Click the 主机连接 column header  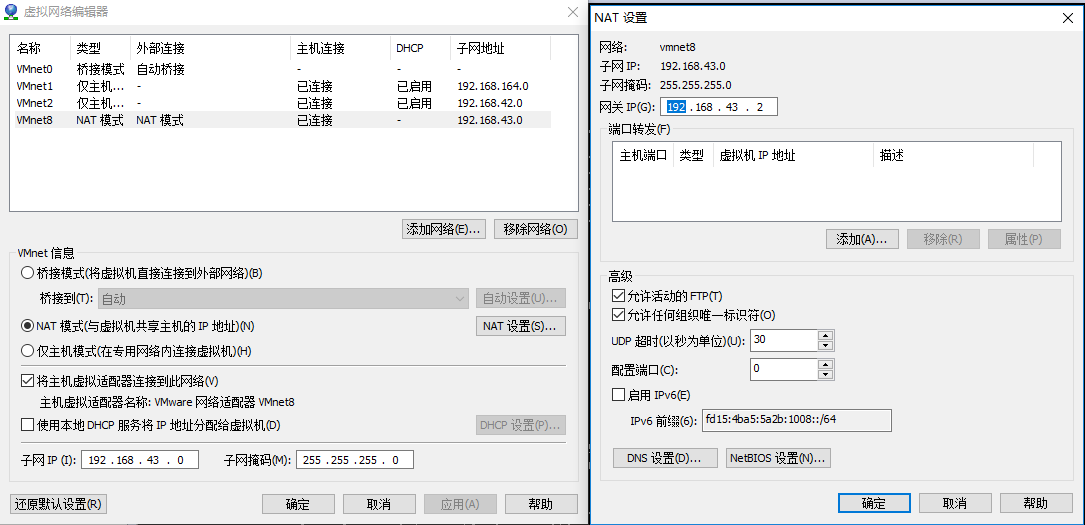click(x=340, y=48)
